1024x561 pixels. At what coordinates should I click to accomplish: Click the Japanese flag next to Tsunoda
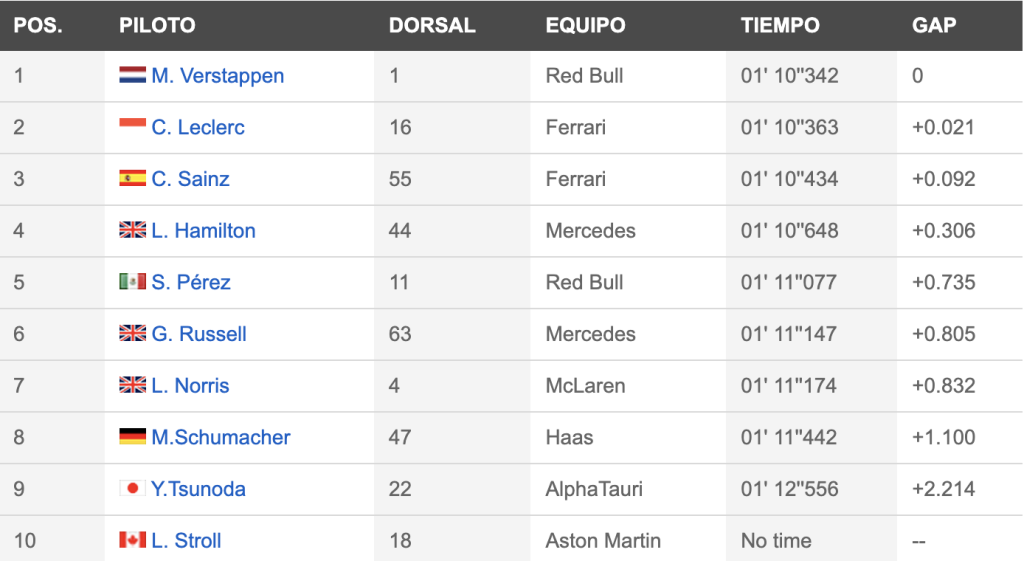pyautogui.click(x=133, y=487)
